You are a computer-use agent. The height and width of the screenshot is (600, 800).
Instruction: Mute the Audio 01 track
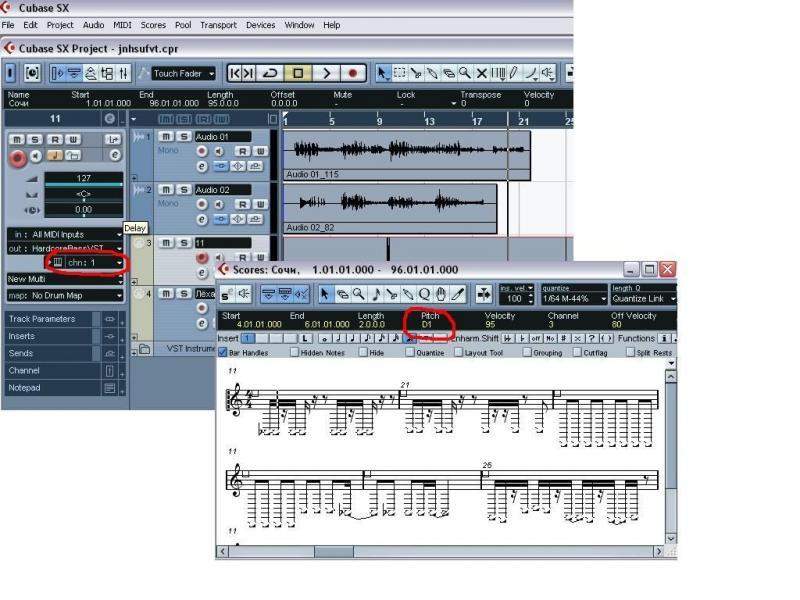point(166,137)
